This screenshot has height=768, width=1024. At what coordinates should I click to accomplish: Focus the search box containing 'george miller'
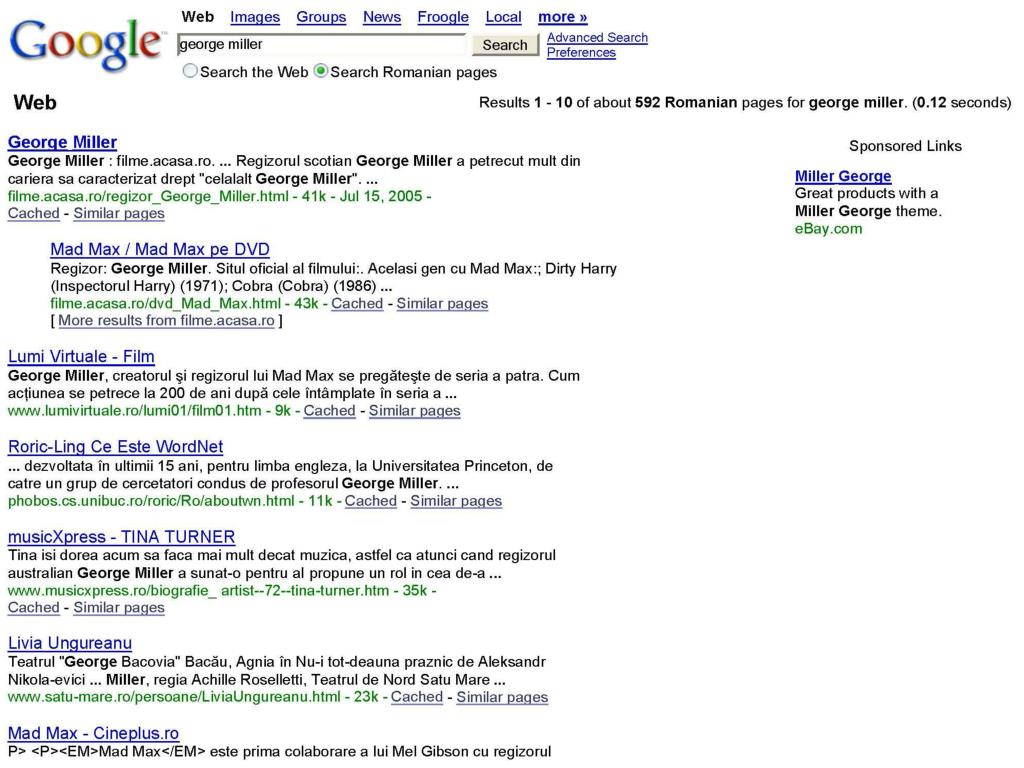coord(321,44)
